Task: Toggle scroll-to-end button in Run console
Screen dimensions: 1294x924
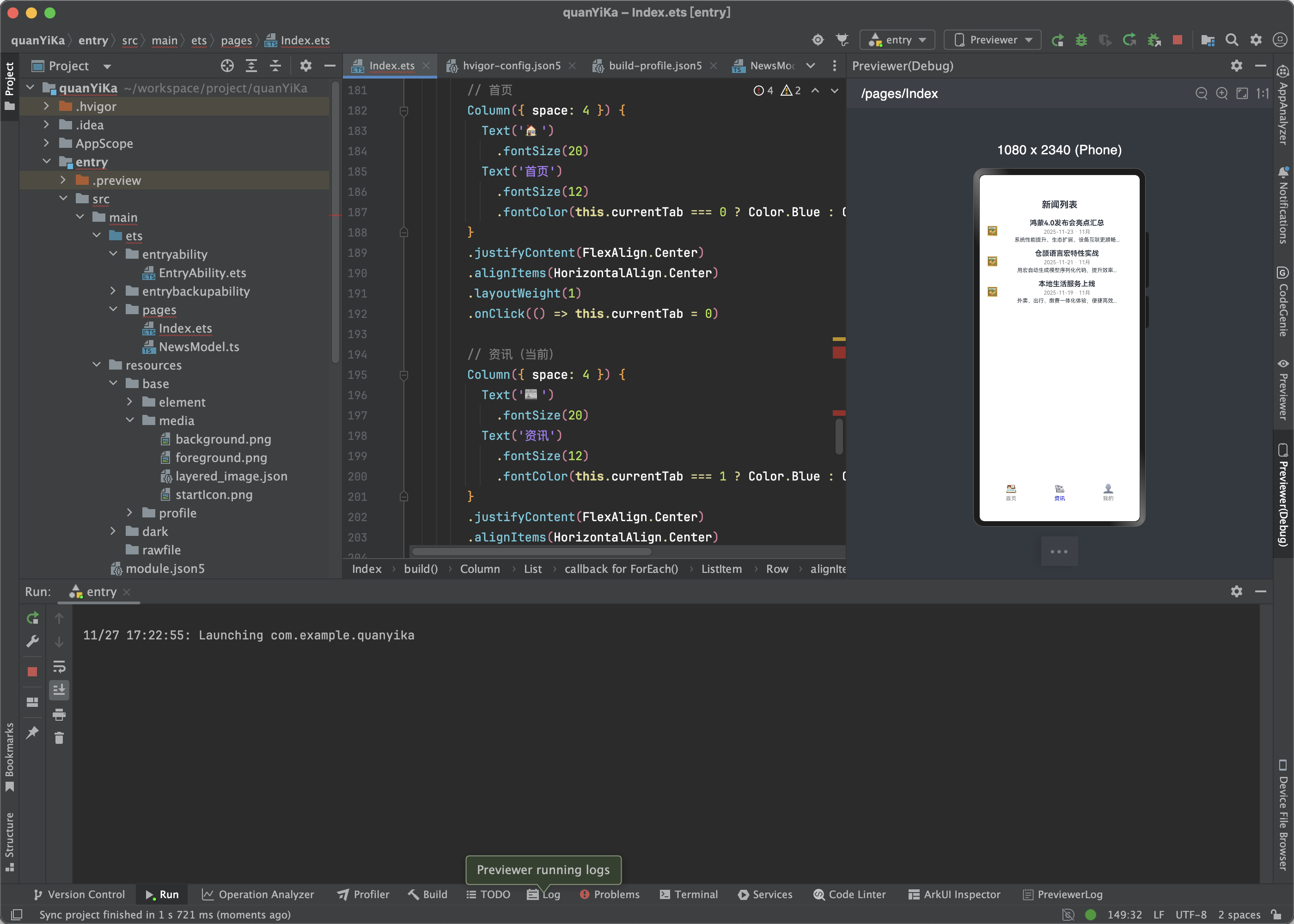Action: pos(59,690)
